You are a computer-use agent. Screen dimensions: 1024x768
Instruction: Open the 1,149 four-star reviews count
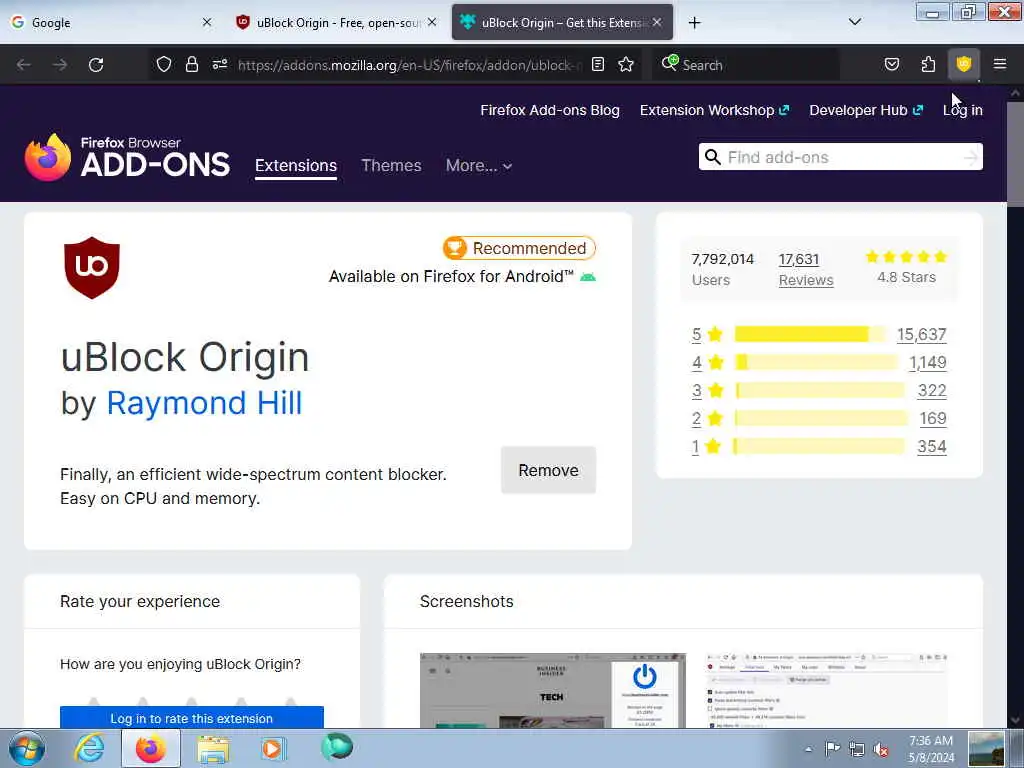tap(927, 362)
